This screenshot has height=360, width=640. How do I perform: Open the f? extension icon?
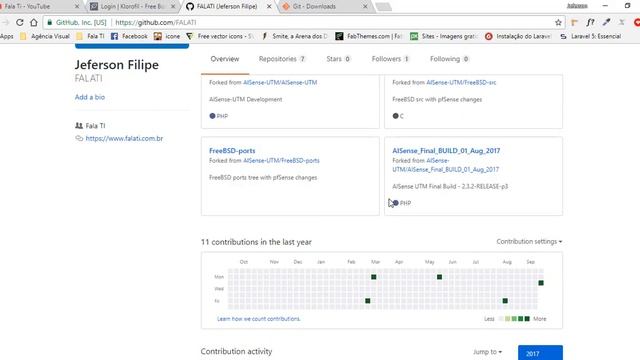tap(590, 22)
